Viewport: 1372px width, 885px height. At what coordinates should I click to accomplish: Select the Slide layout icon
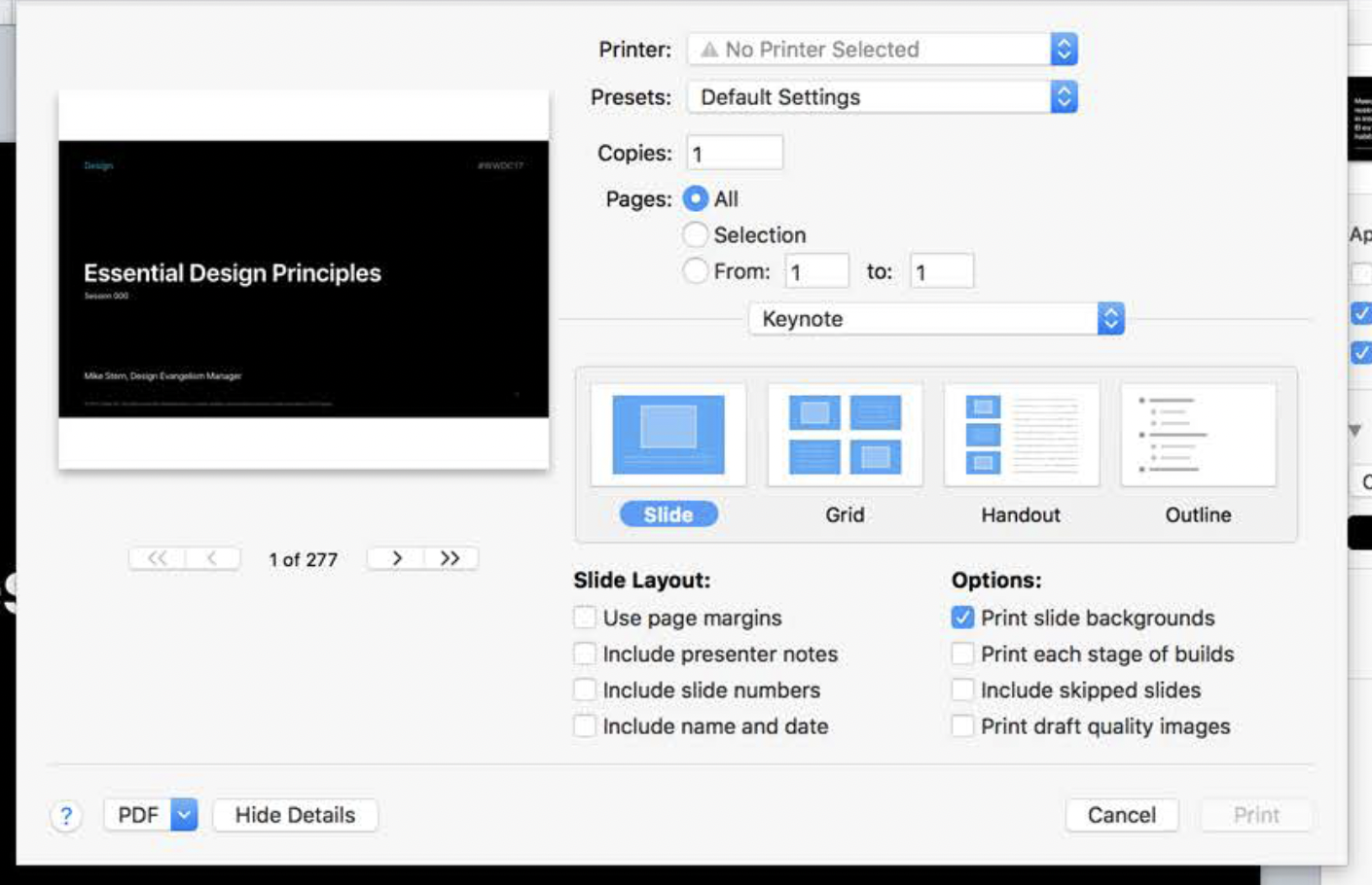[x=668, y=435]
